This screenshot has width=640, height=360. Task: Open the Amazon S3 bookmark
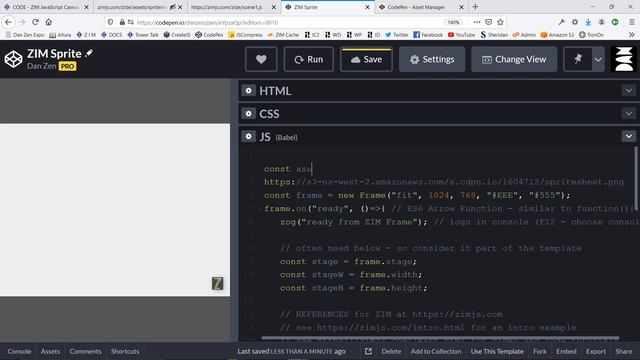557,35
